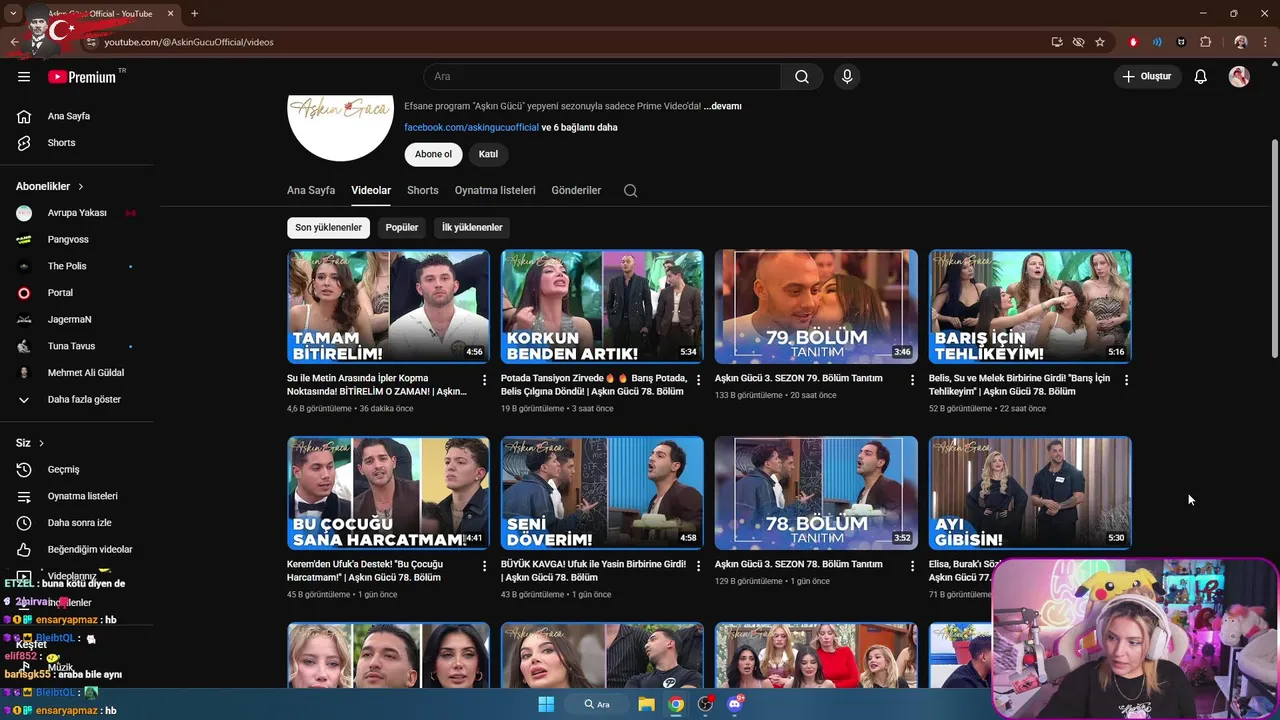The height and width of the screenshot is (720, 1280).
Task: Click the browser address bar URL
Action: tap(189, 42)
